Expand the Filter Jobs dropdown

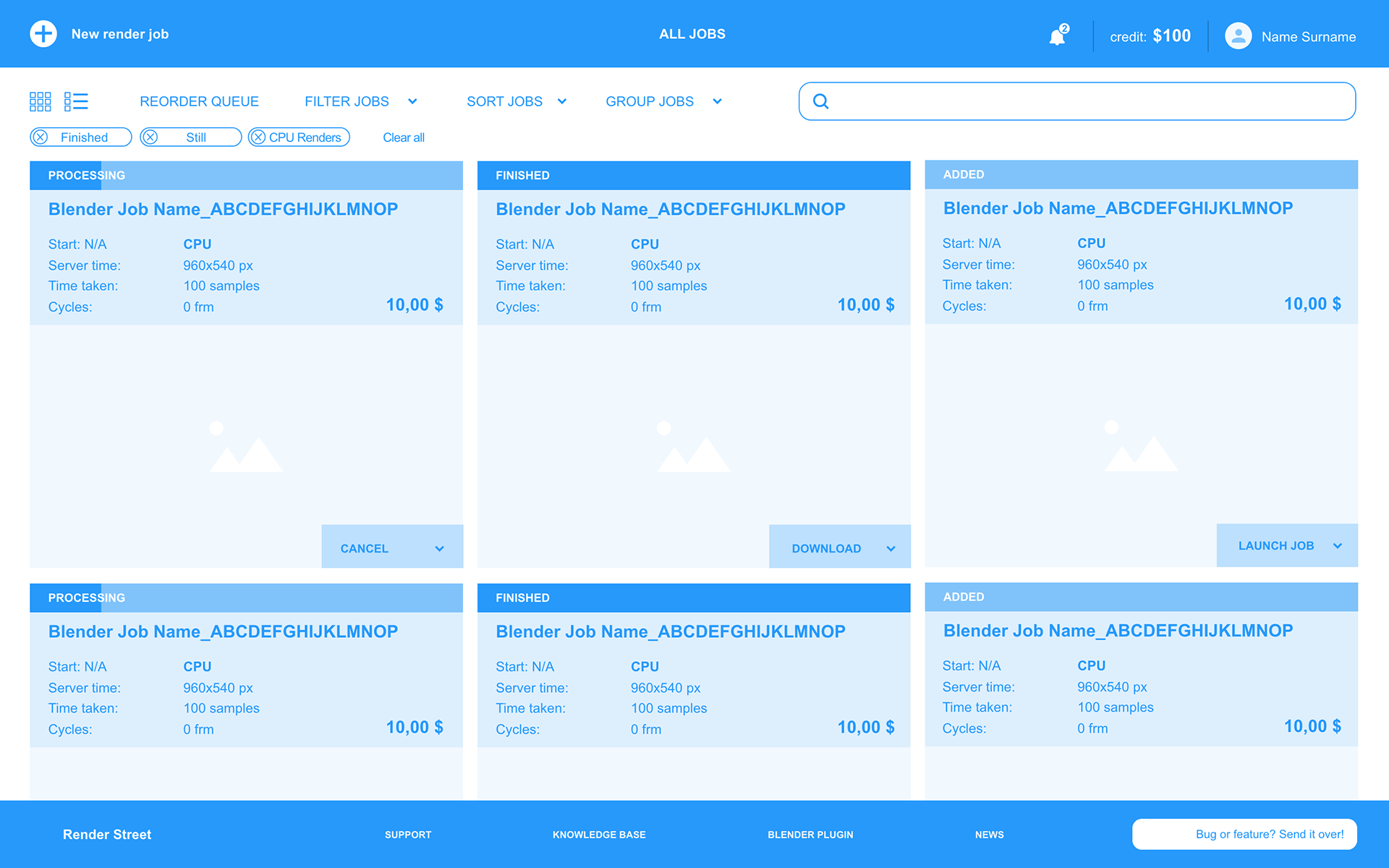(x=412, y=101)
